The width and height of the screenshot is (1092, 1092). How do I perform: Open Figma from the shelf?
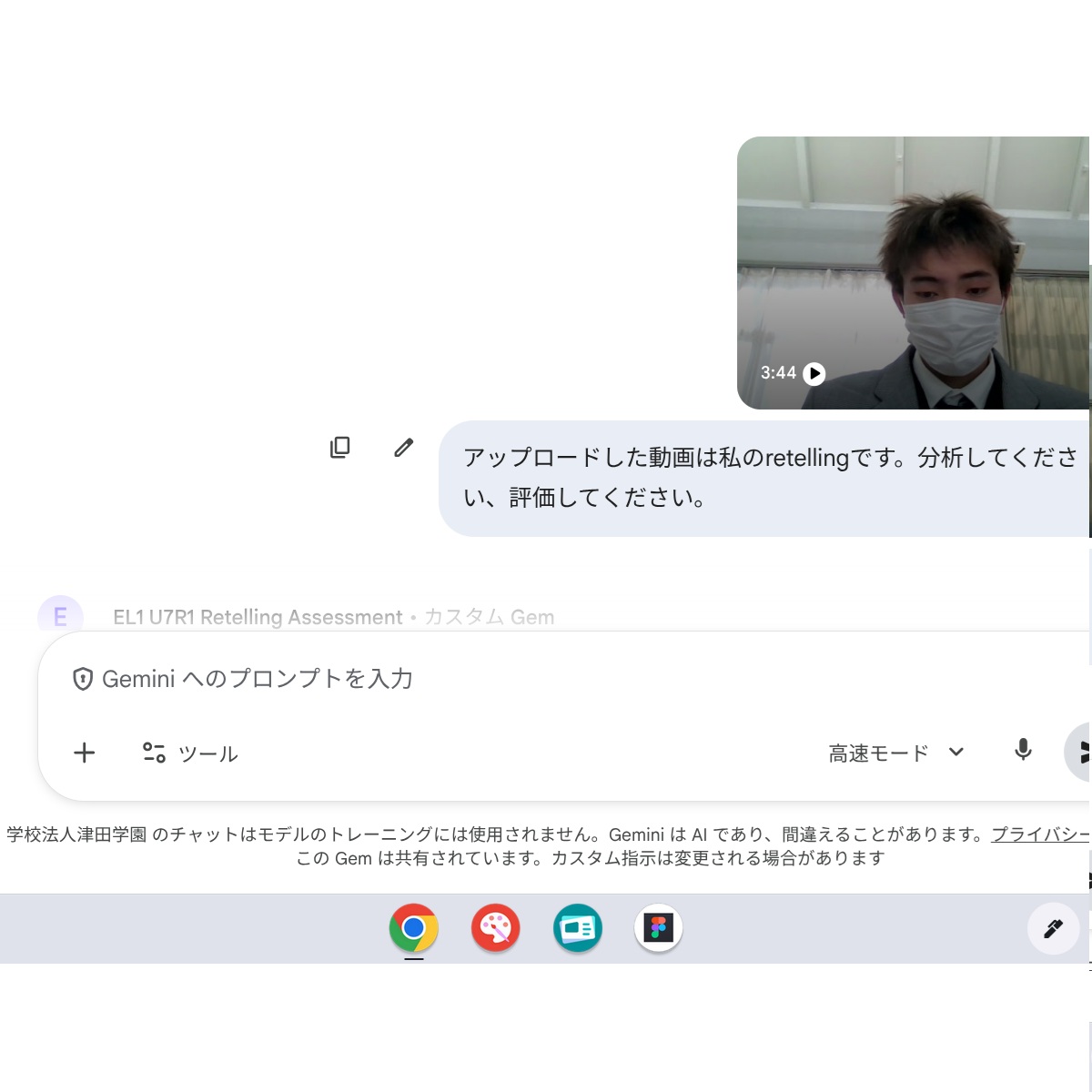(x=658, y=928)
